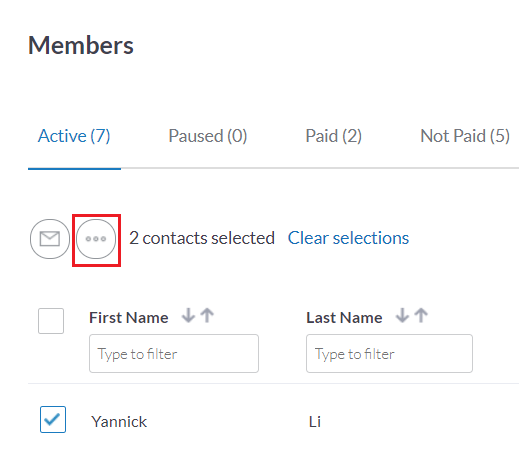Image resolution: width=528 pixels, height=455 pixels.
Task: Sort Last Name ascending with up arrow
Action: [x=421, y=316]
